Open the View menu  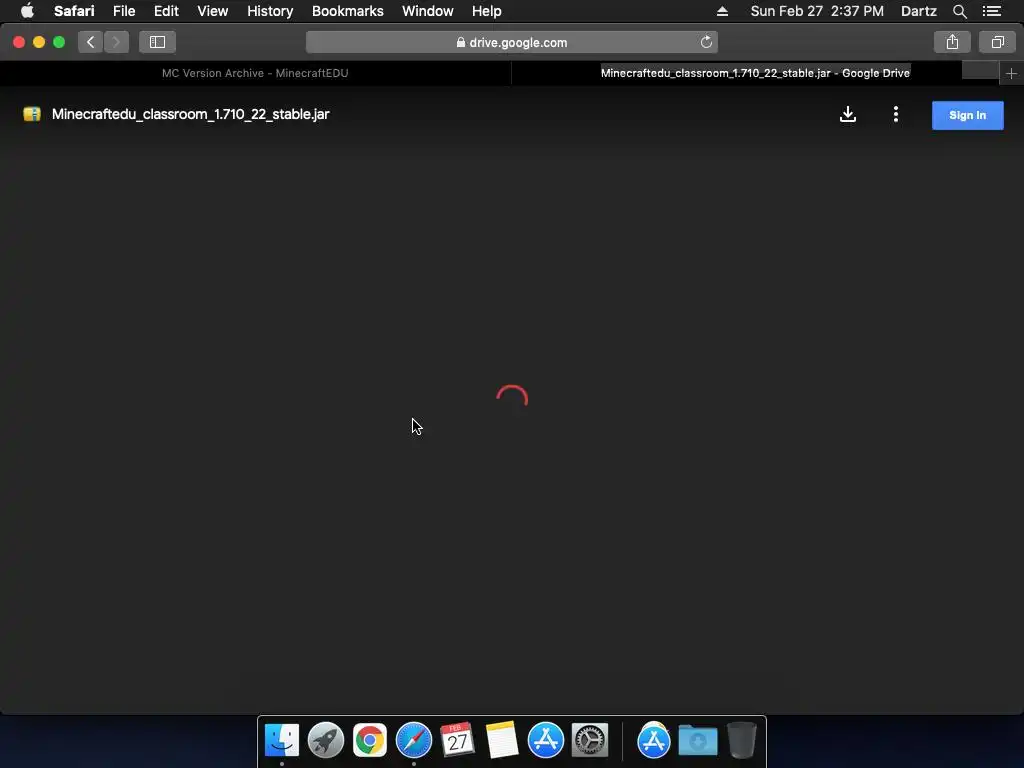click(x=213, y=11)
